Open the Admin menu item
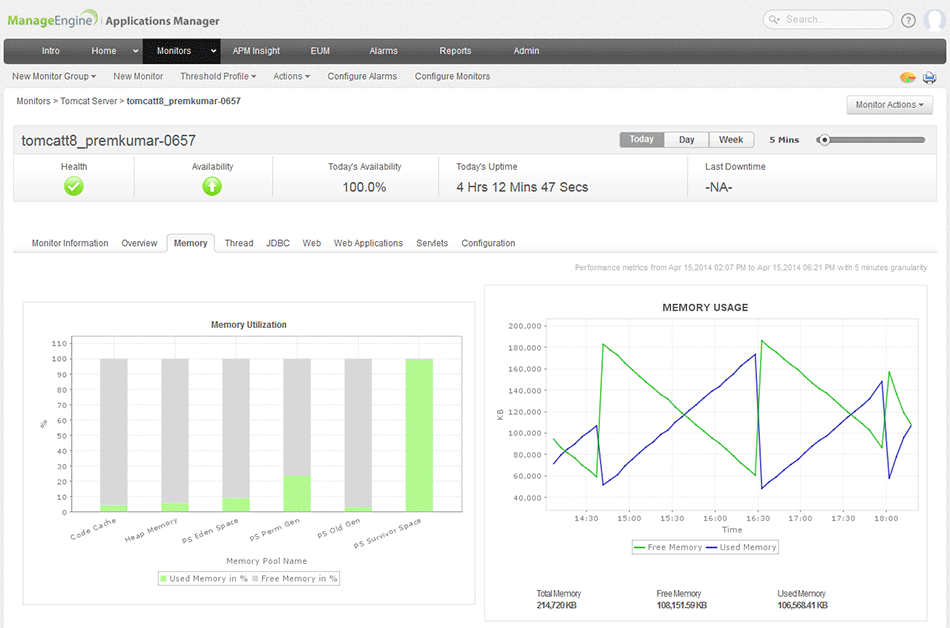950x628 pixels. pos(526,51)
